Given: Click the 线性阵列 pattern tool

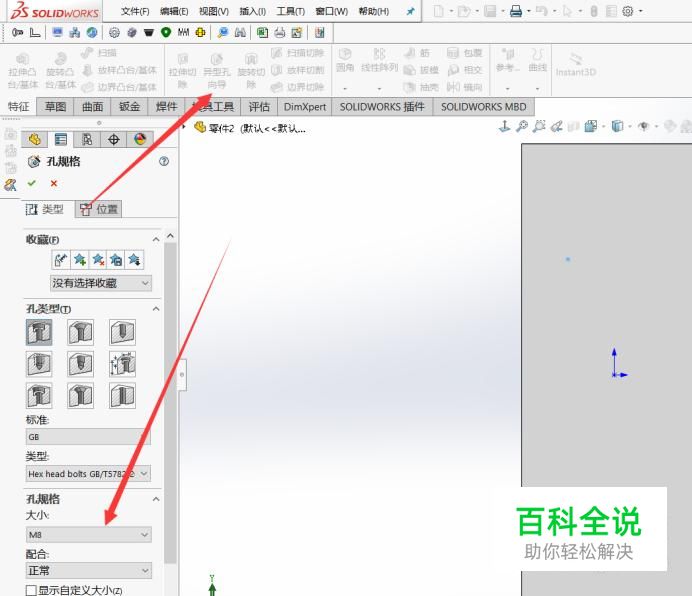Looking at the screenshot, I should click(379, 61).
